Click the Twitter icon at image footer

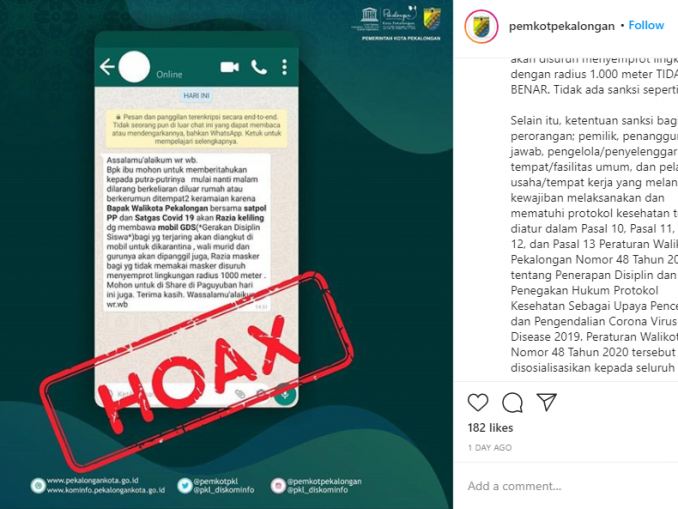185,486
